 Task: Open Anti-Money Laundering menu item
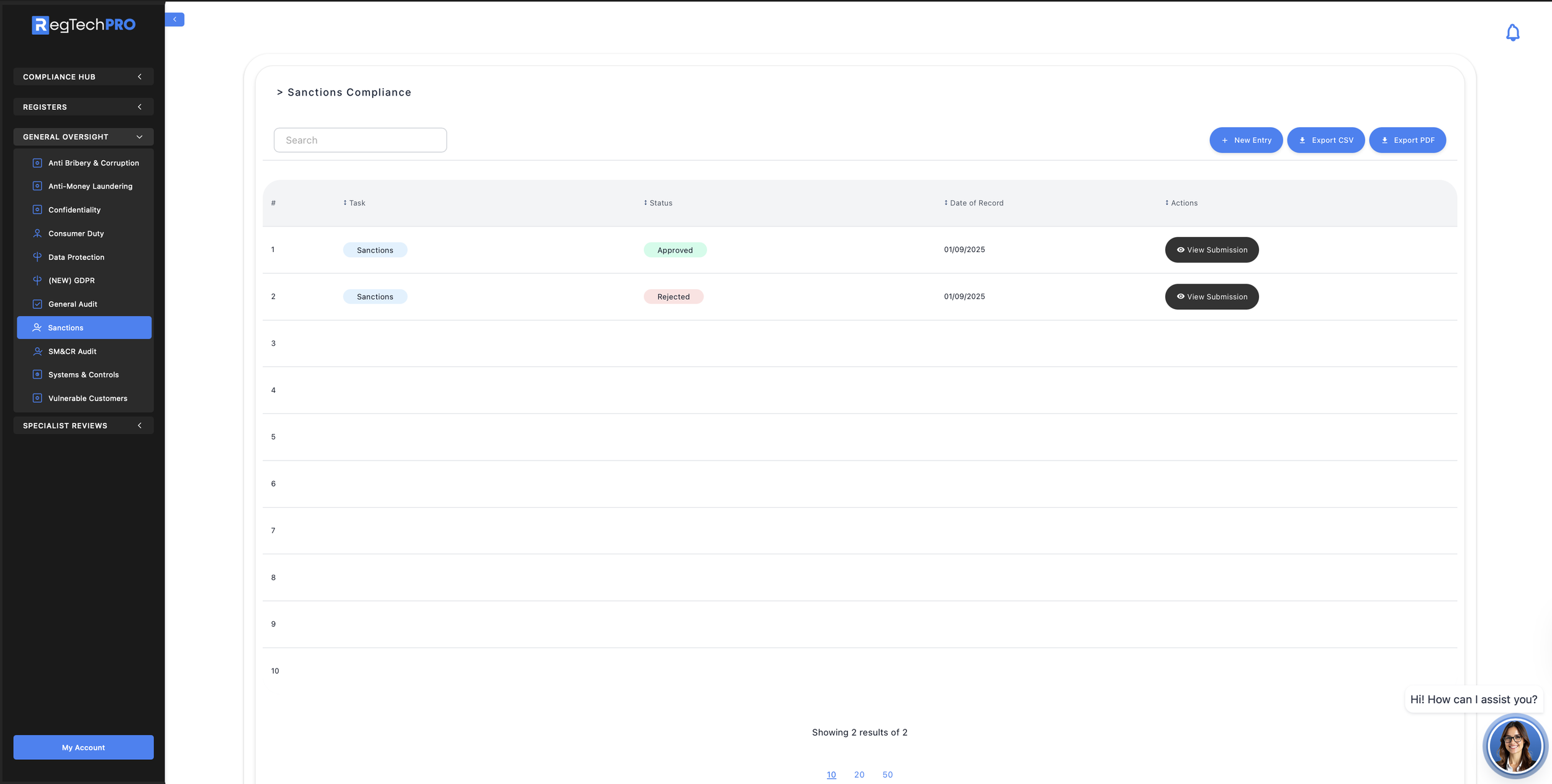coord(90,186)
